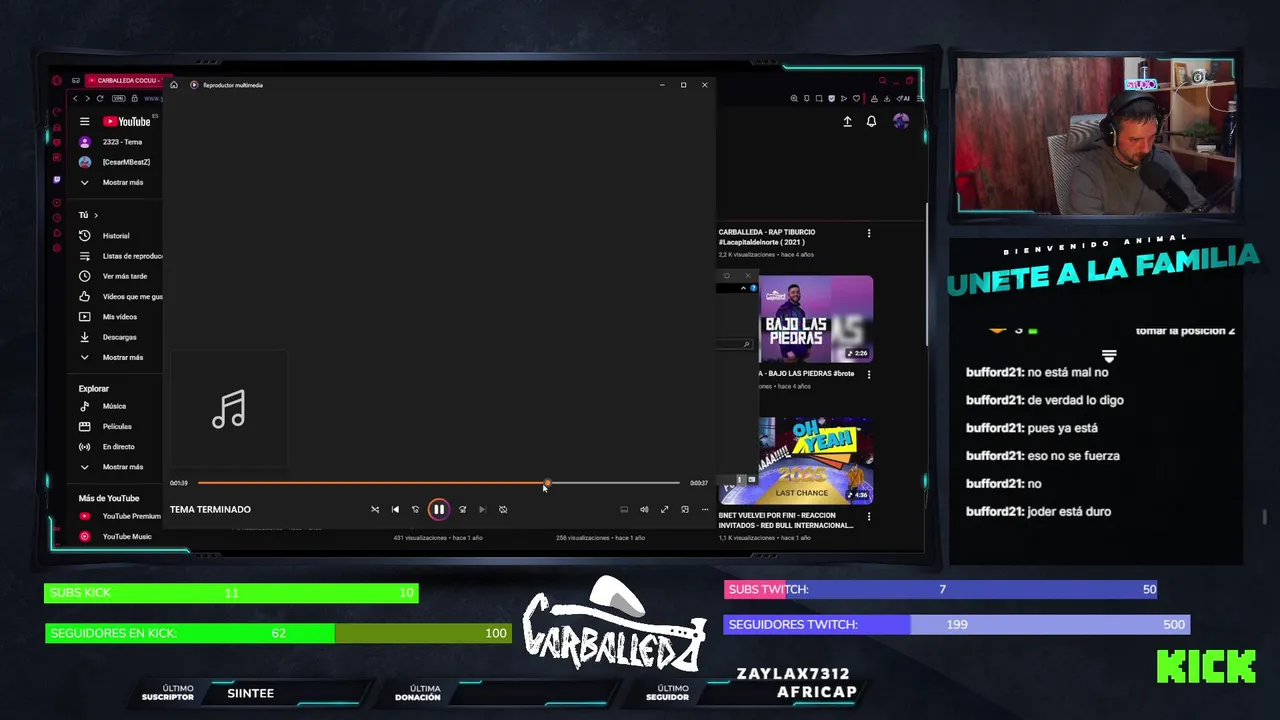
Task: Click the YouTube logo
Action: pos(127,121)
